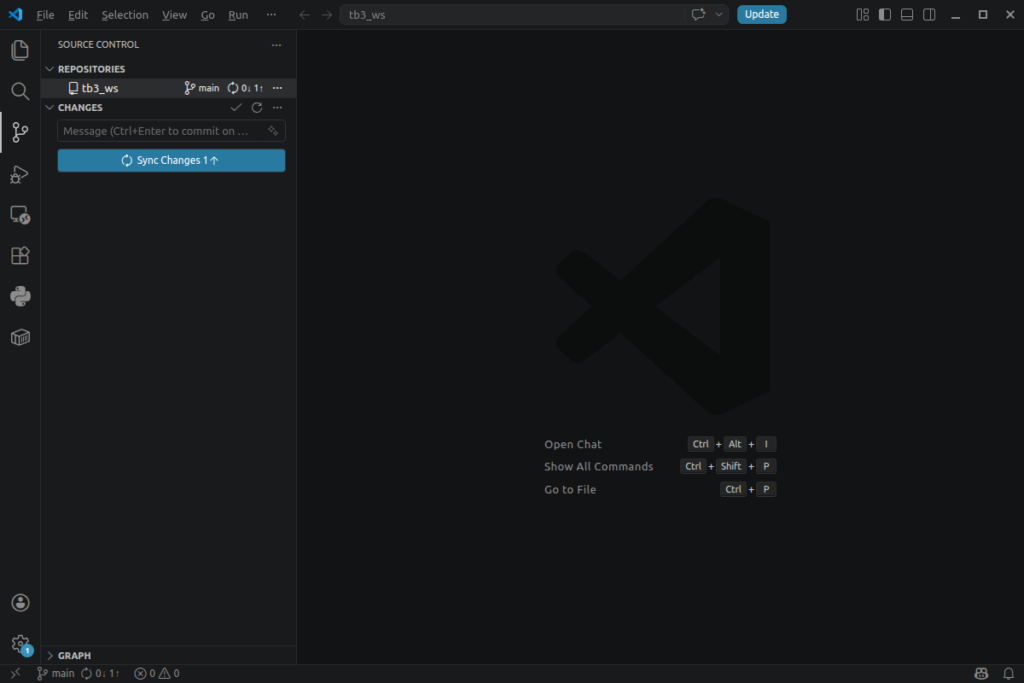Image resolution: width=1024 pixels, height=683 pixels.
Task: Open the chat dropdown arrow in title bar
Action: click(719, 14)
